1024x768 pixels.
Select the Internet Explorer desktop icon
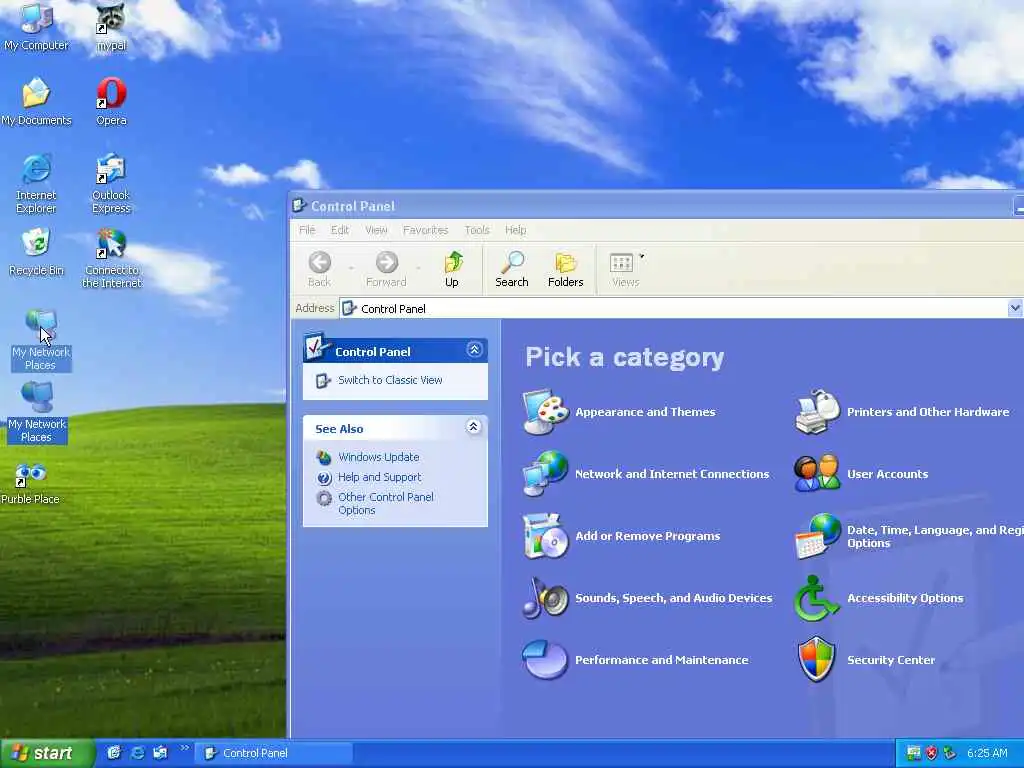click(37, 183)
